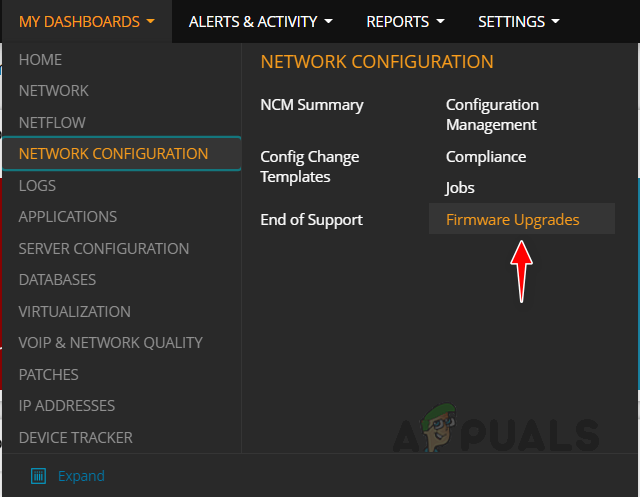Viewport: 640px width, 497px height.
Task: Go to the End of Support link
Action: tap(311, 220)
